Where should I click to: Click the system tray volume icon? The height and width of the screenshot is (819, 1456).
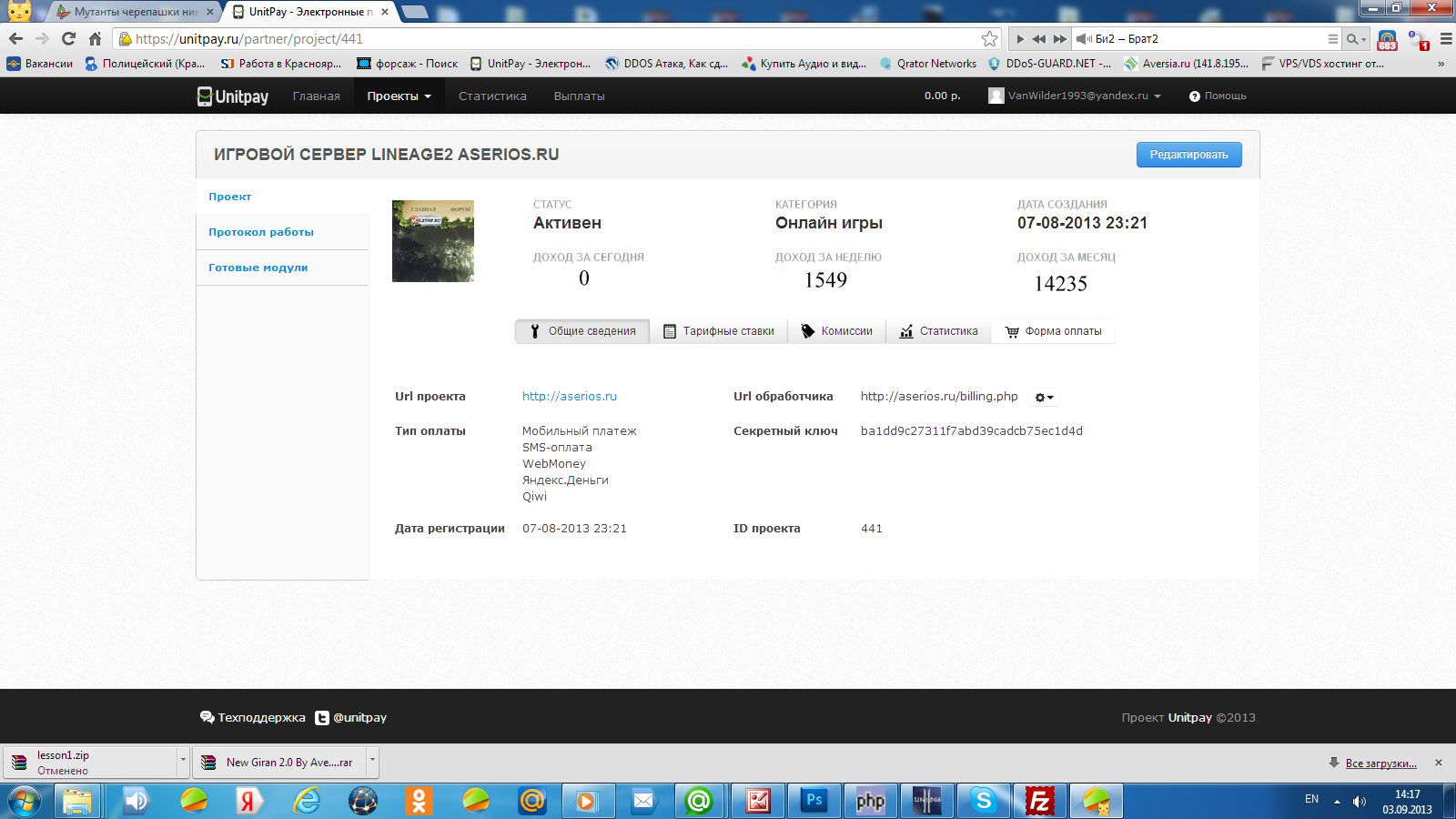pyautogui.click(x=1360, y=801)
